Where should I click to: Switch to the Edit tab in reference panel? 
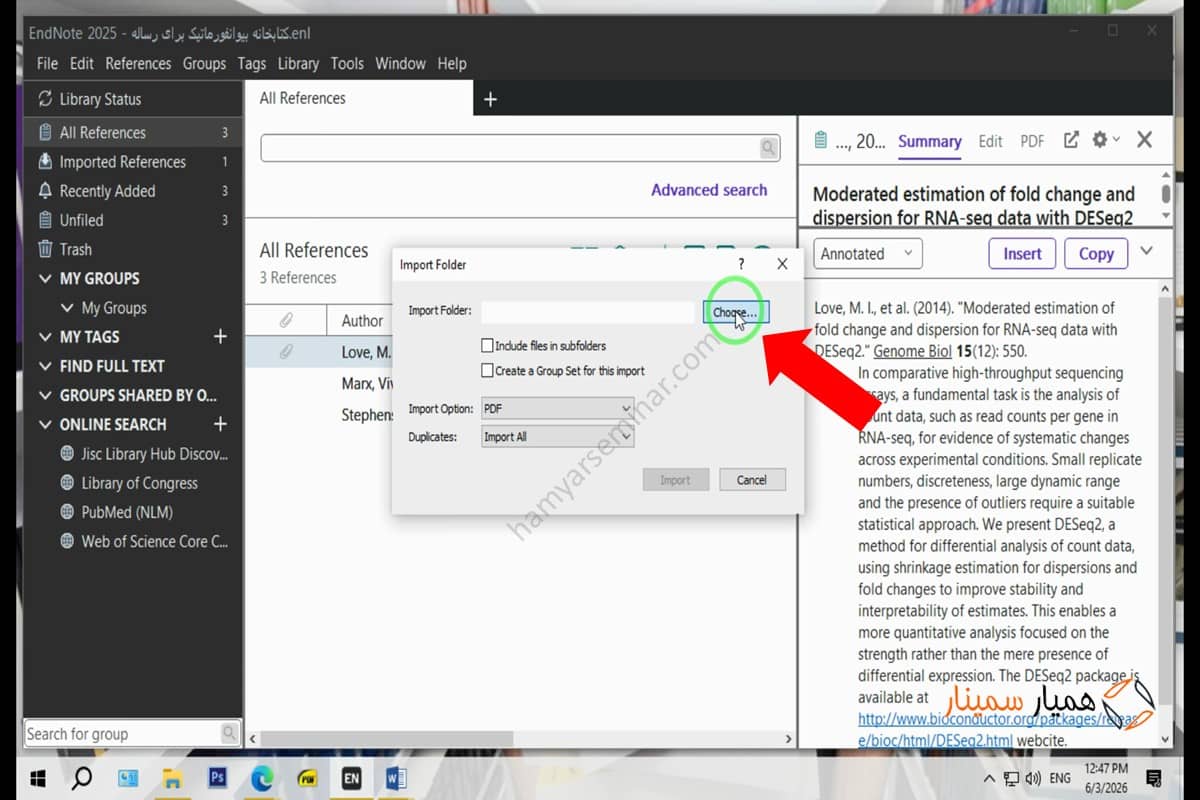tap(990, 141)
